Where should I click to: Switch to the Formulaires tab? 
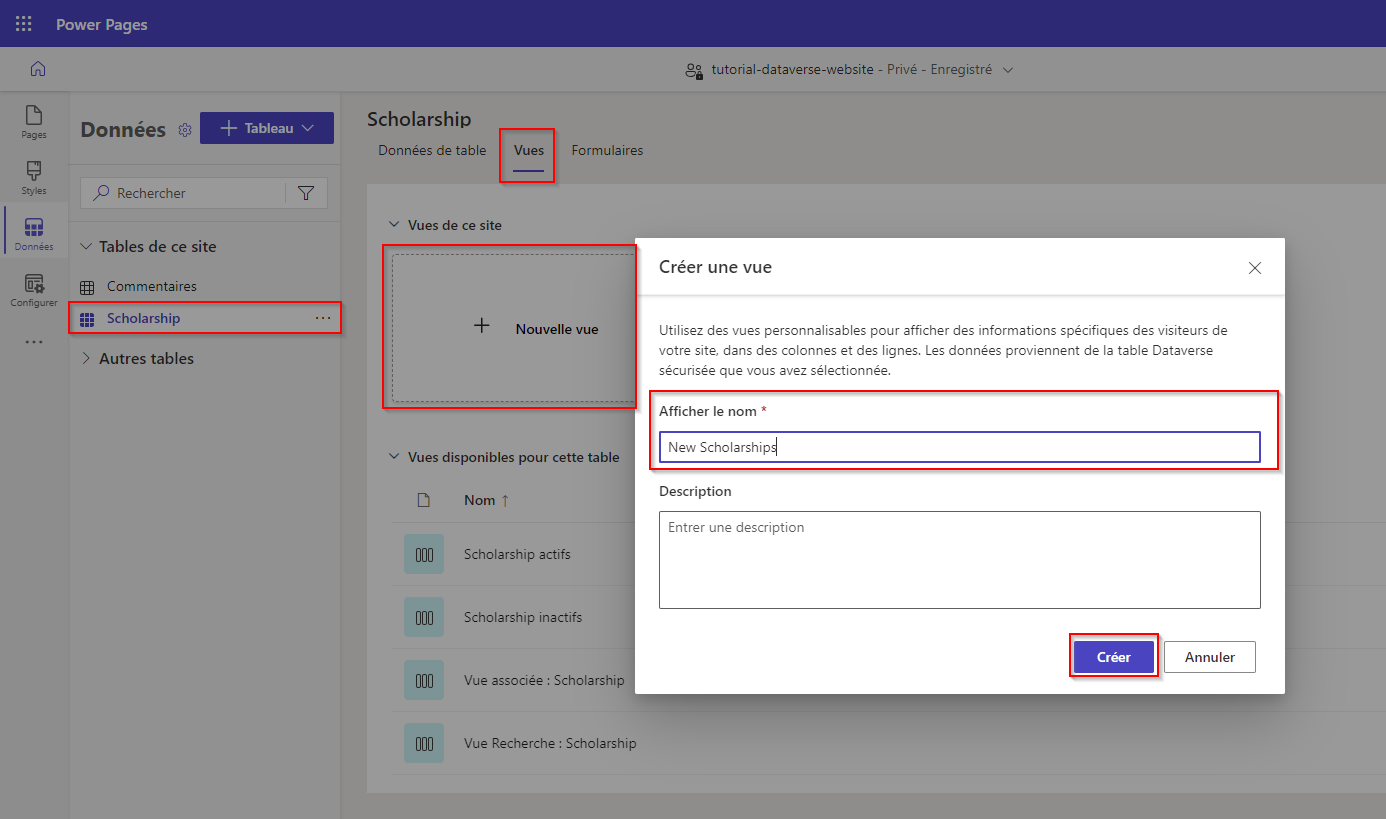[607, 151]
